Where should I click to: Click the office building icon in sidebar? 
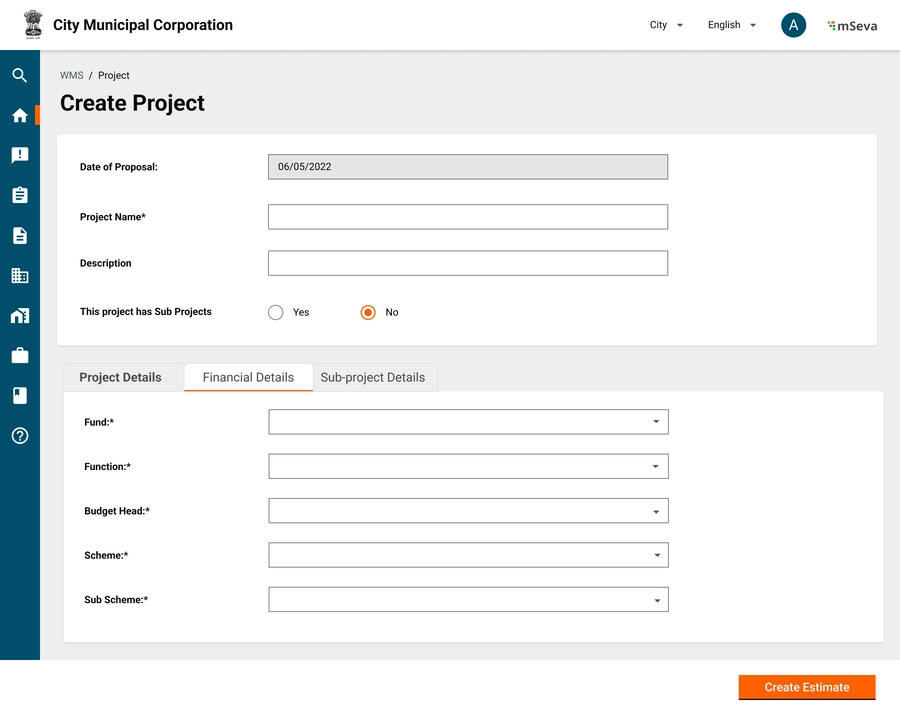coord(19,276)
